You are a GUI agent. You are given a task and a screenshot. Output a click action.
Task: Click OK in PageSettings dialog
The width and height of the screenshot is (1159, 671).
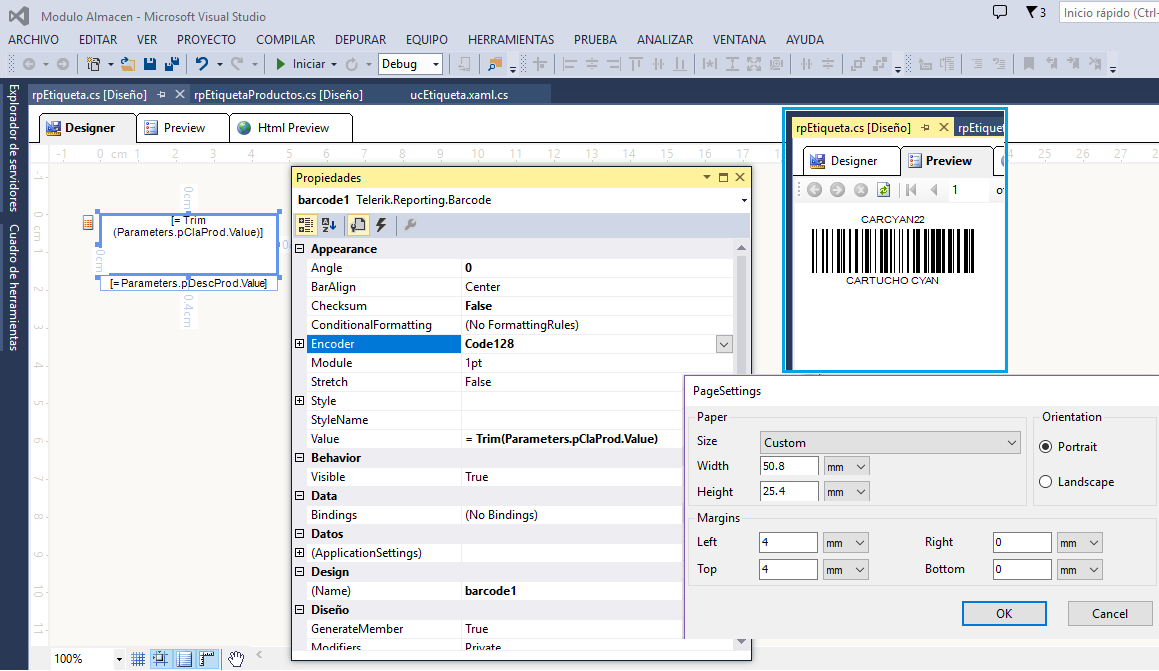pyautogui.click(x=1004, y=614)
